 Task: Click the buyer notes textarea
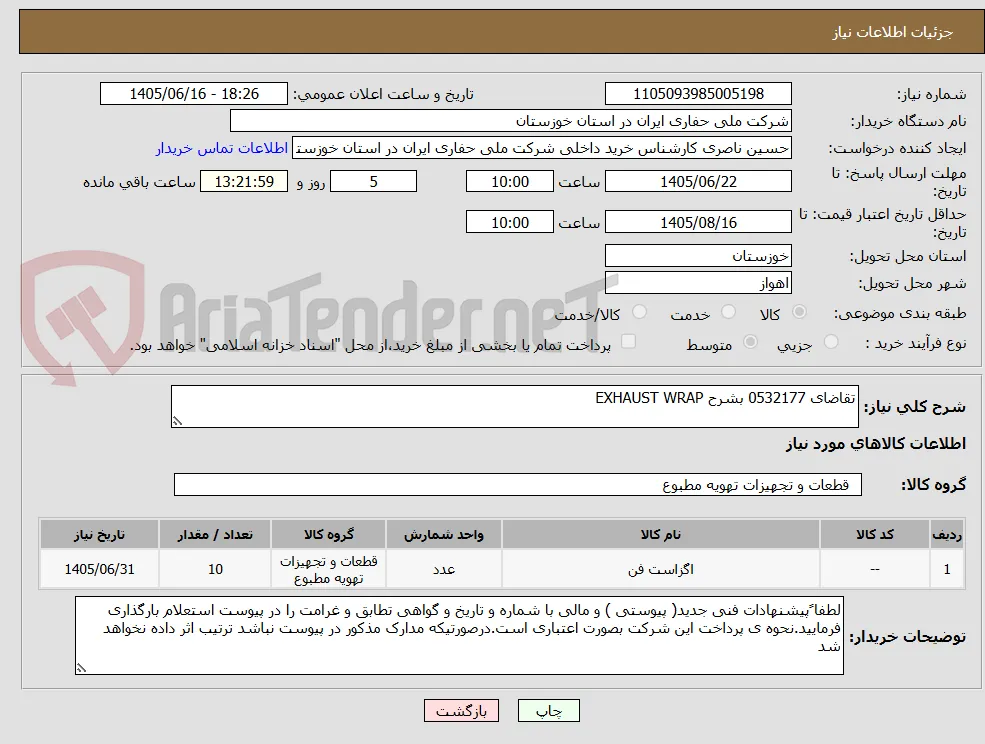(459, 635)
